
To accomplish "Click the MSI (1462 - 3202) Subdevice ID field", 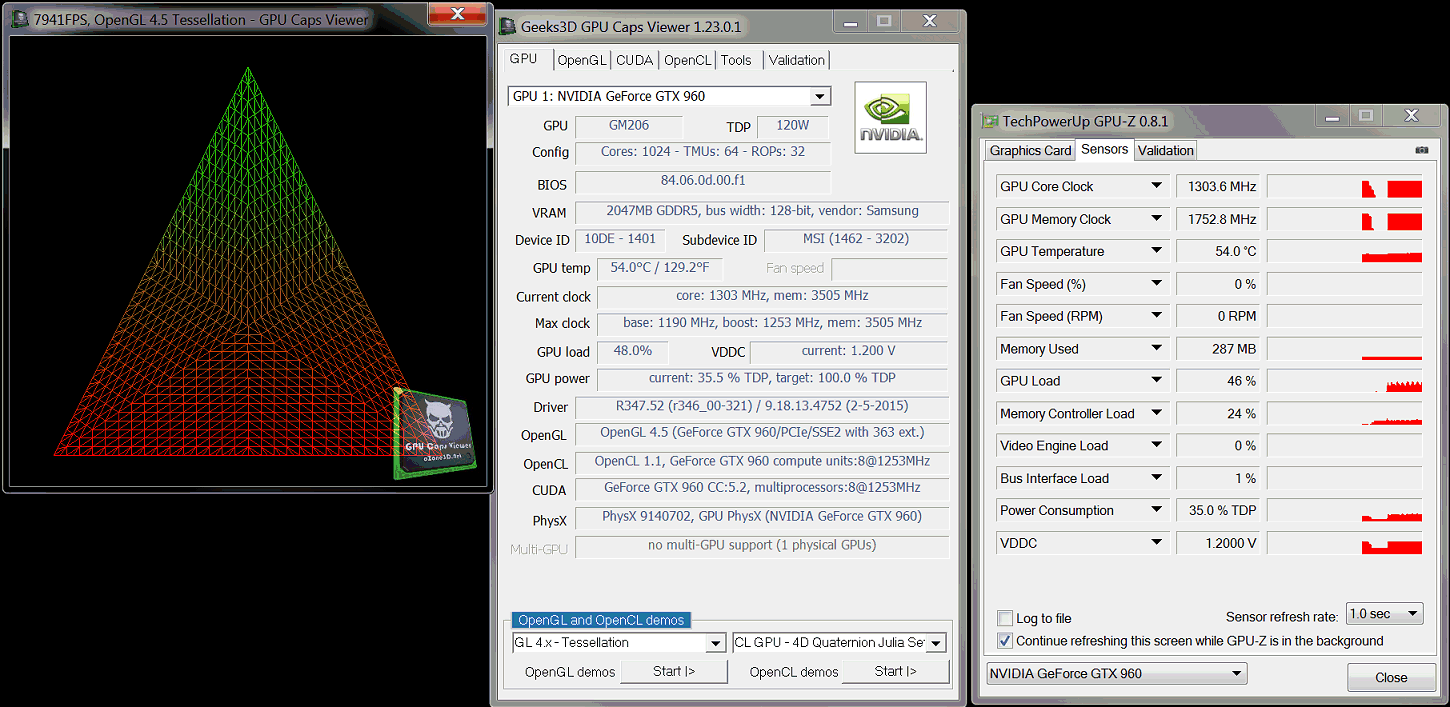I will [856, 240].
